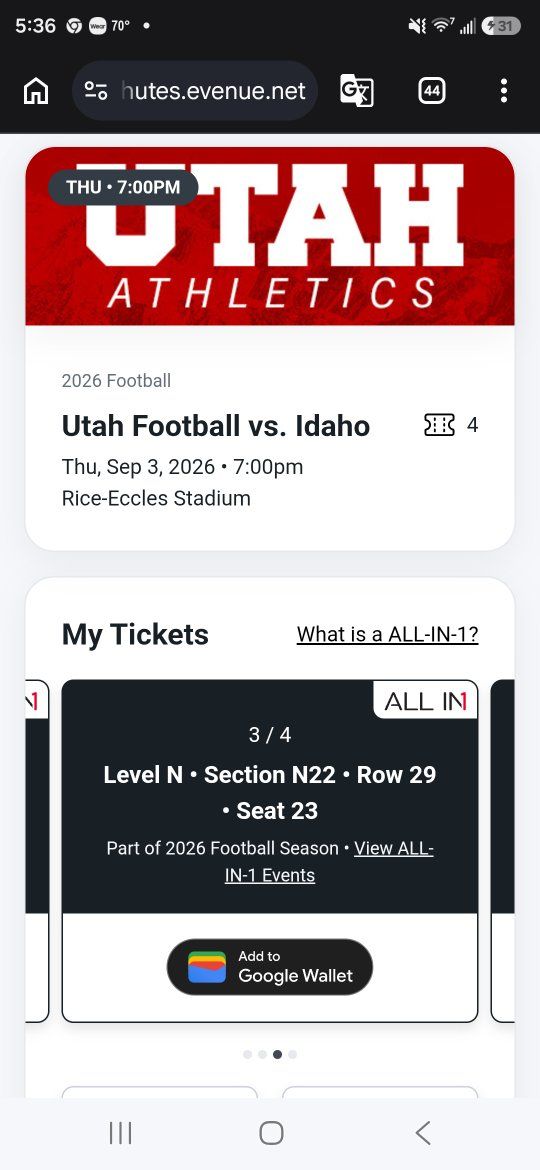Open the tab switcher showing 44

(x=432, y=91)
